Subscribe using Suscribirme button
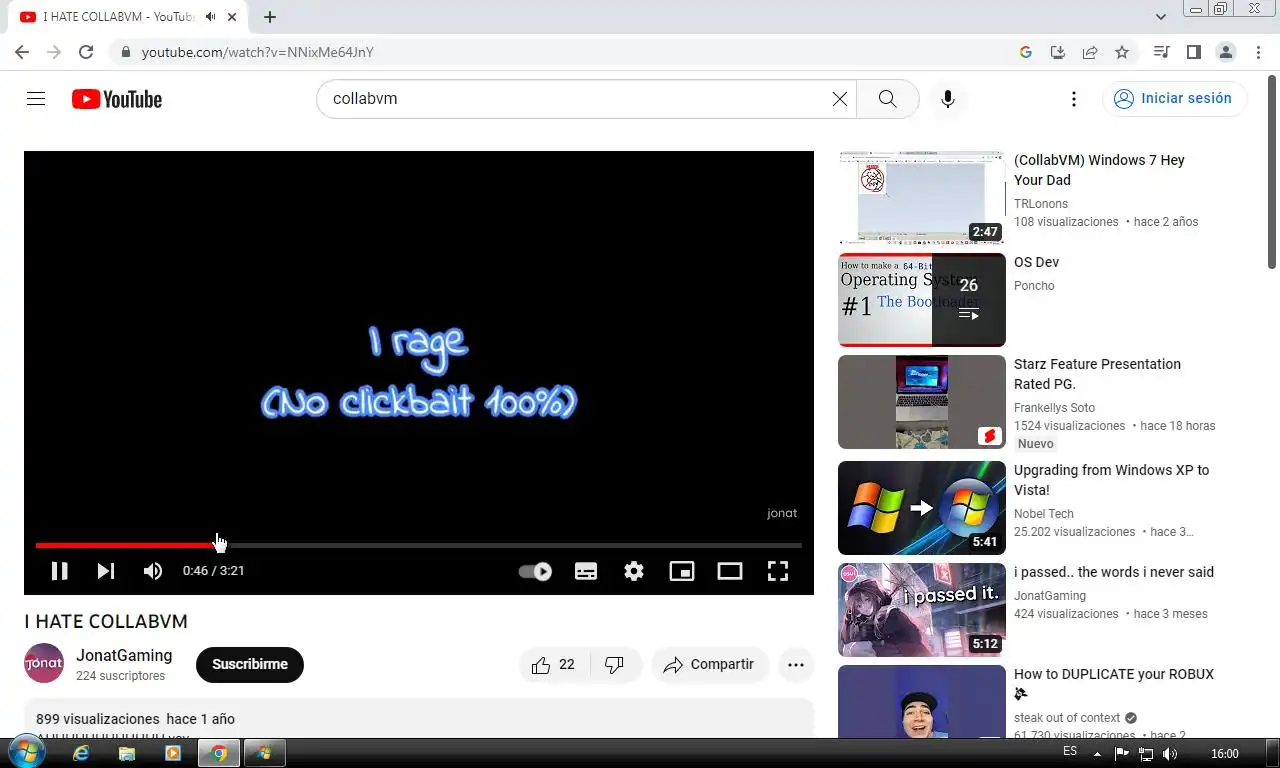The image size is (1280, 768). tap(250, 665)
